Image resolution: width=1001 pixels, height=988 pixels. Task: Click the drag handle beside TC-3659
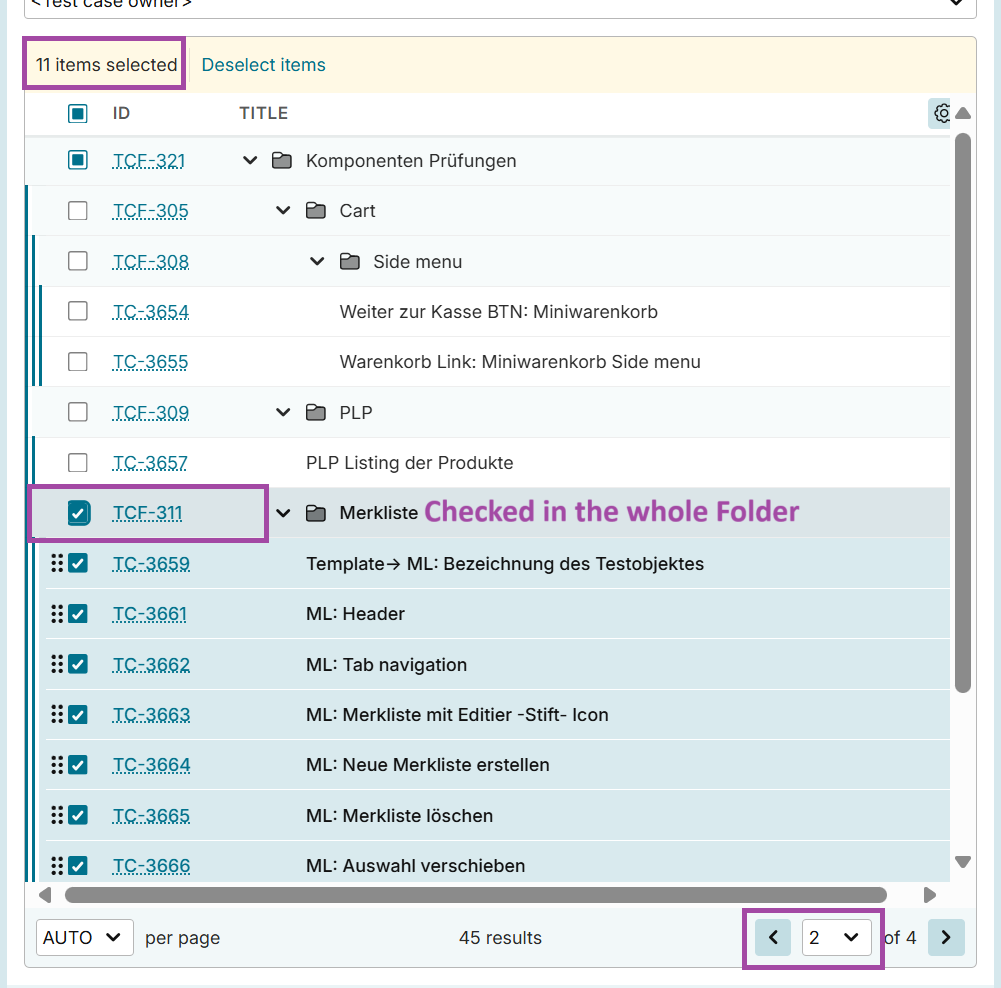57,563
